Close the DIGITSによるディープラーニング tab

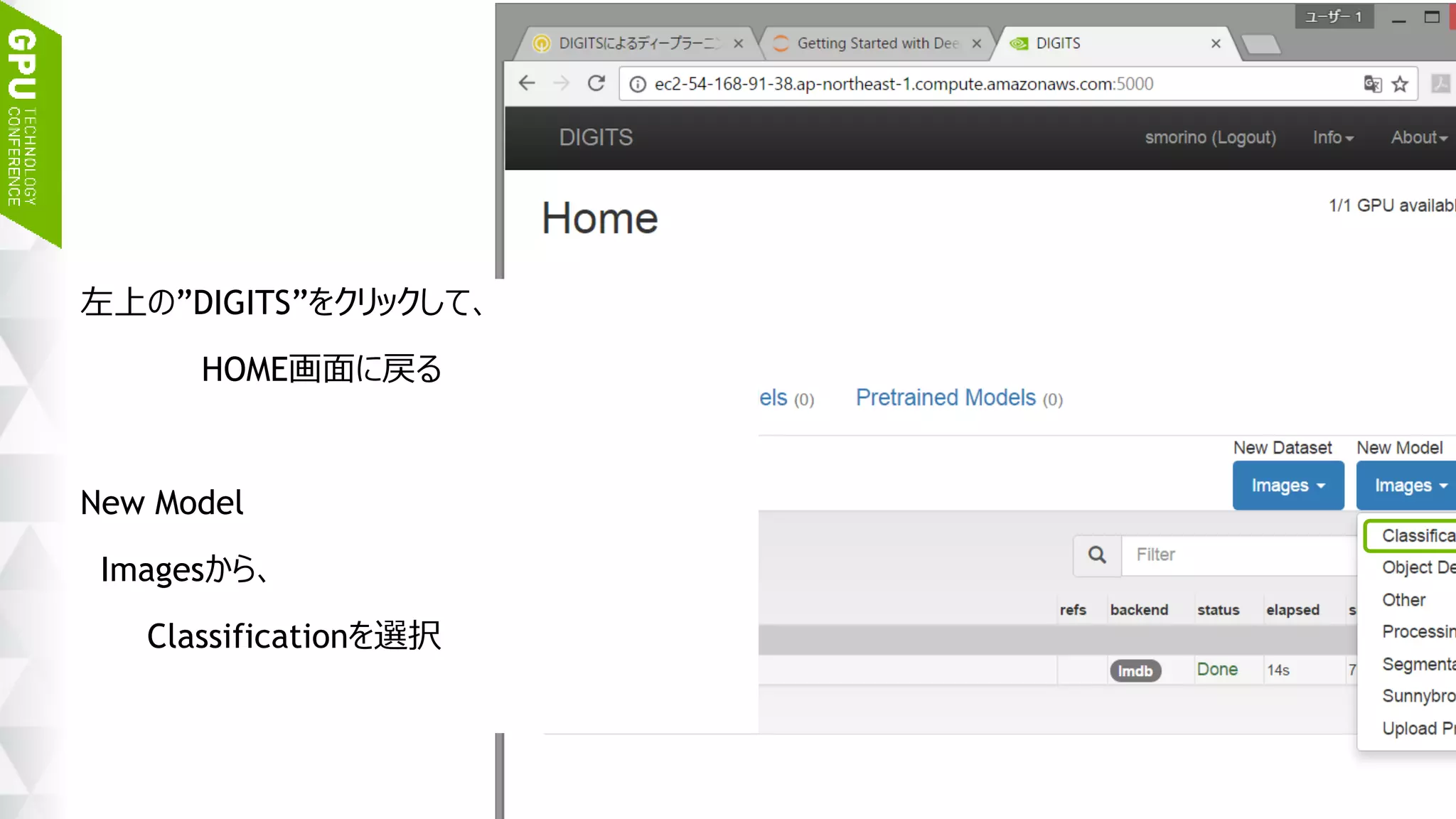click(x=739, y=43)
